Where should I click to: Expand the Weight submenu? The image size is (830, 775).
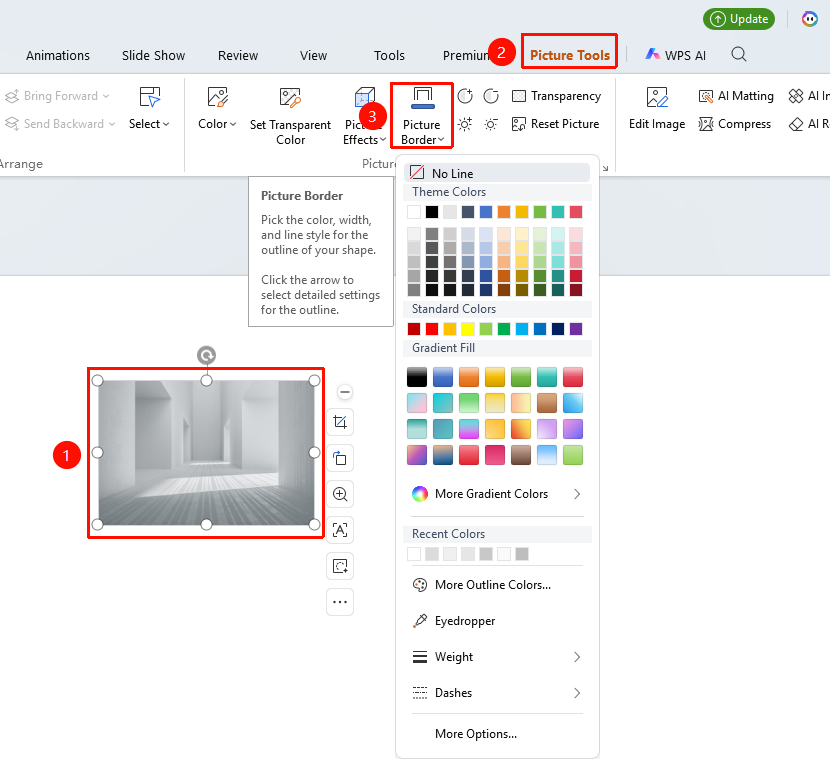click(x=497, y=657)
